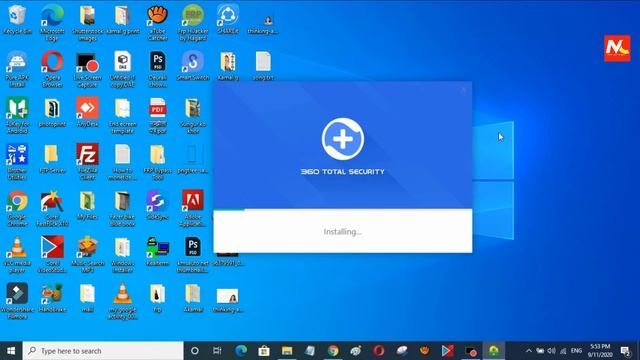Open the notification action center

click(625, 351)
